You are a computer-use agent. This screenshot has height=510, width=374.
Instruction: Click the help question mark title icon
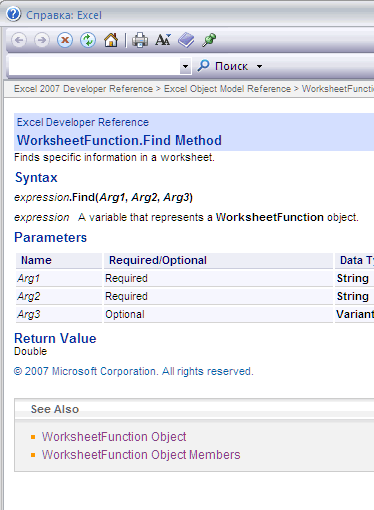13,14
